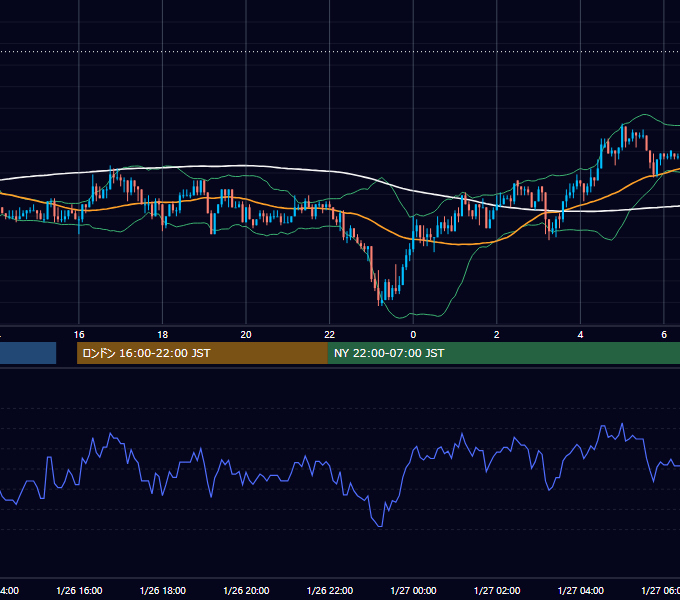
Task: Select the ロンドン 16:00-22:00 JST session bar
Action: click(x=202, y=353)
